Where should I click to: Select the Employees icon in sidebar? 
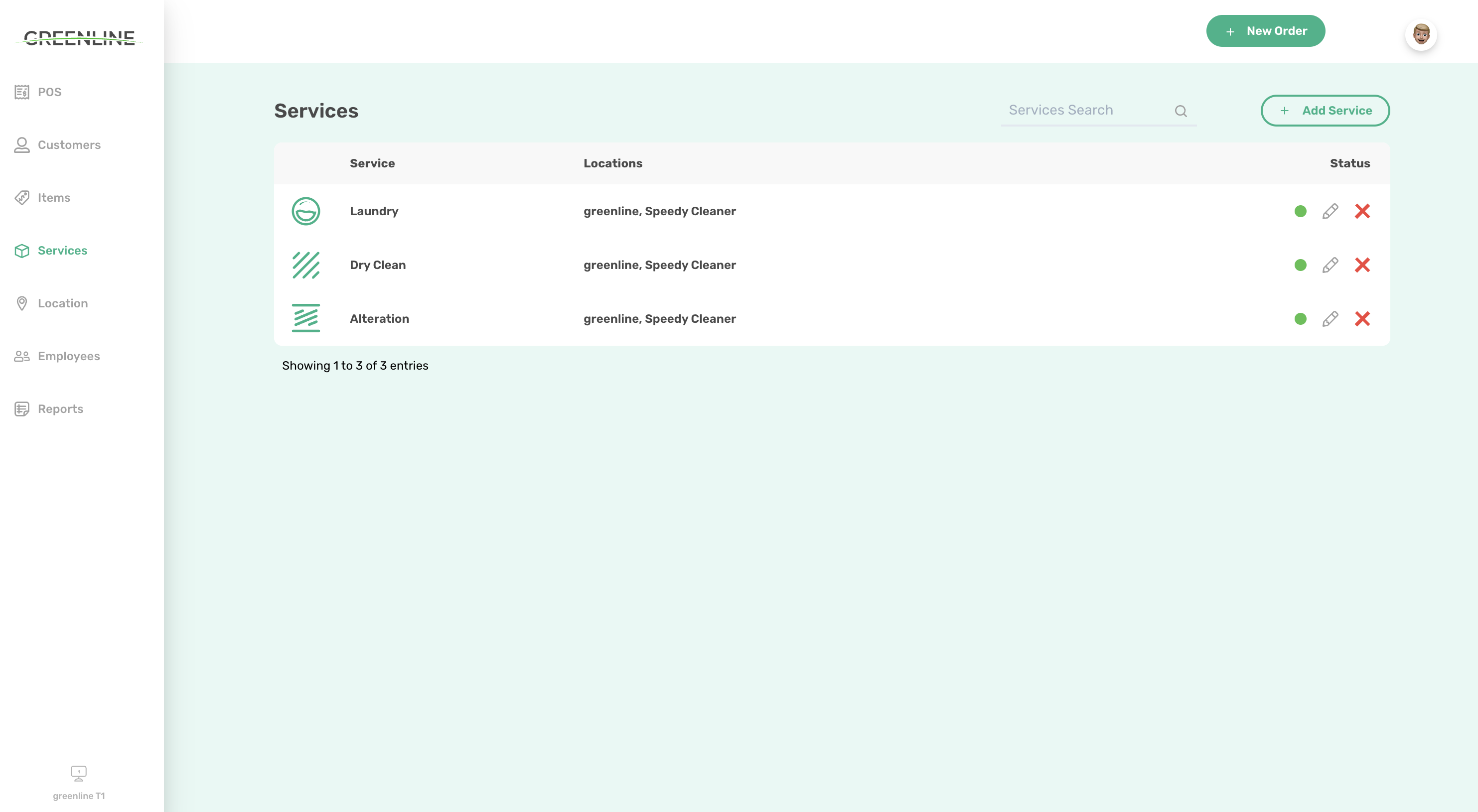[x=22, y=356]
